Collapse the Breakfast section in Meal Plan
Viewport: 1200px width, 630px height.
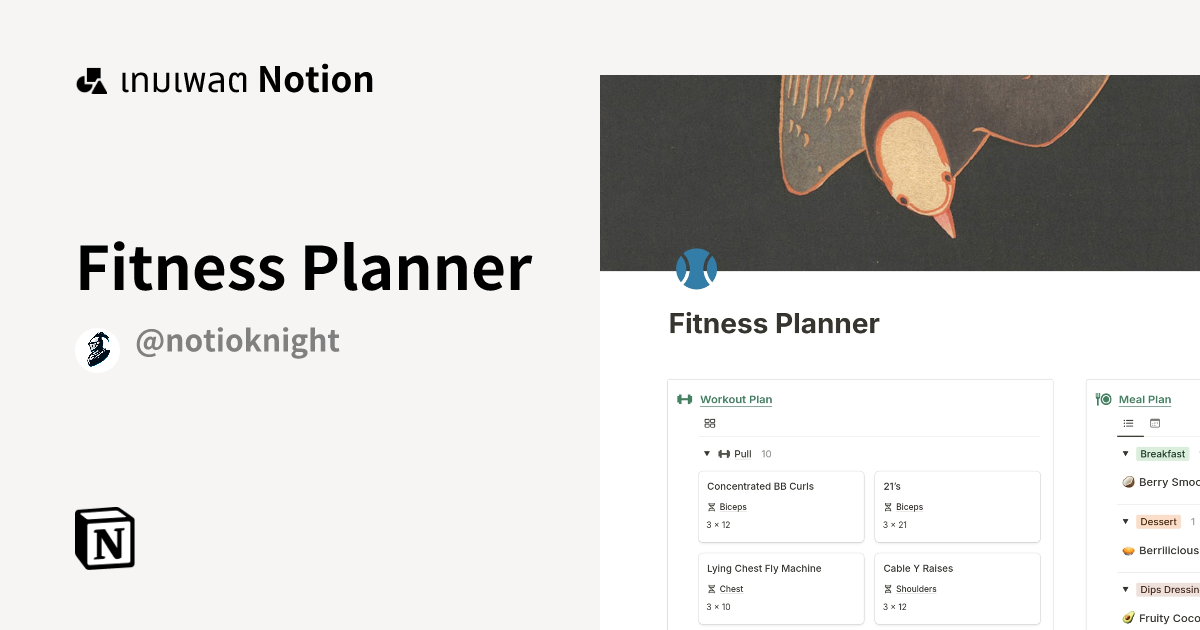(x=1125, y=453)
